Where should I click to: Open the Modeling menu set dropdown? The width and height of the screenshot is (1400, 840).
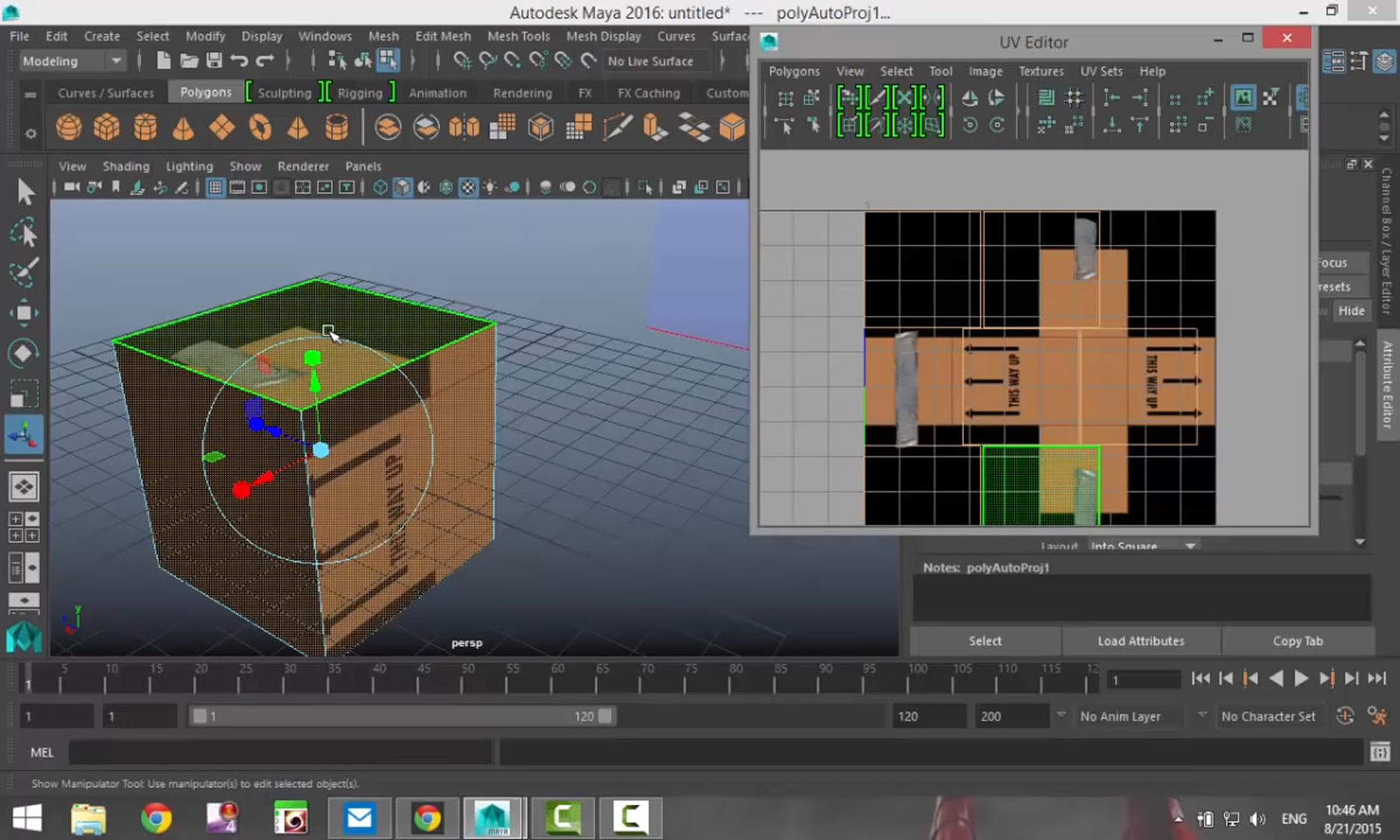[72, 61]
